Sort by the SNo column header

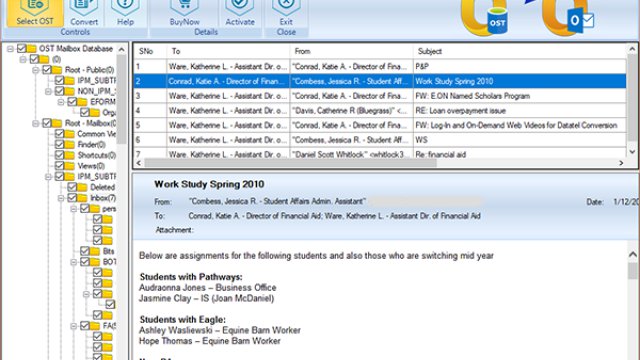(150, 51)
